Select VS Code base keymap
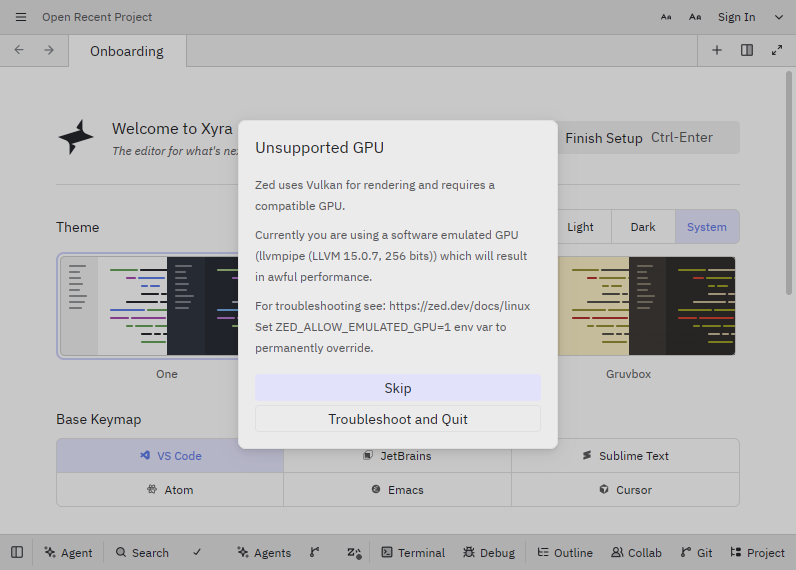 coord(170,456)
